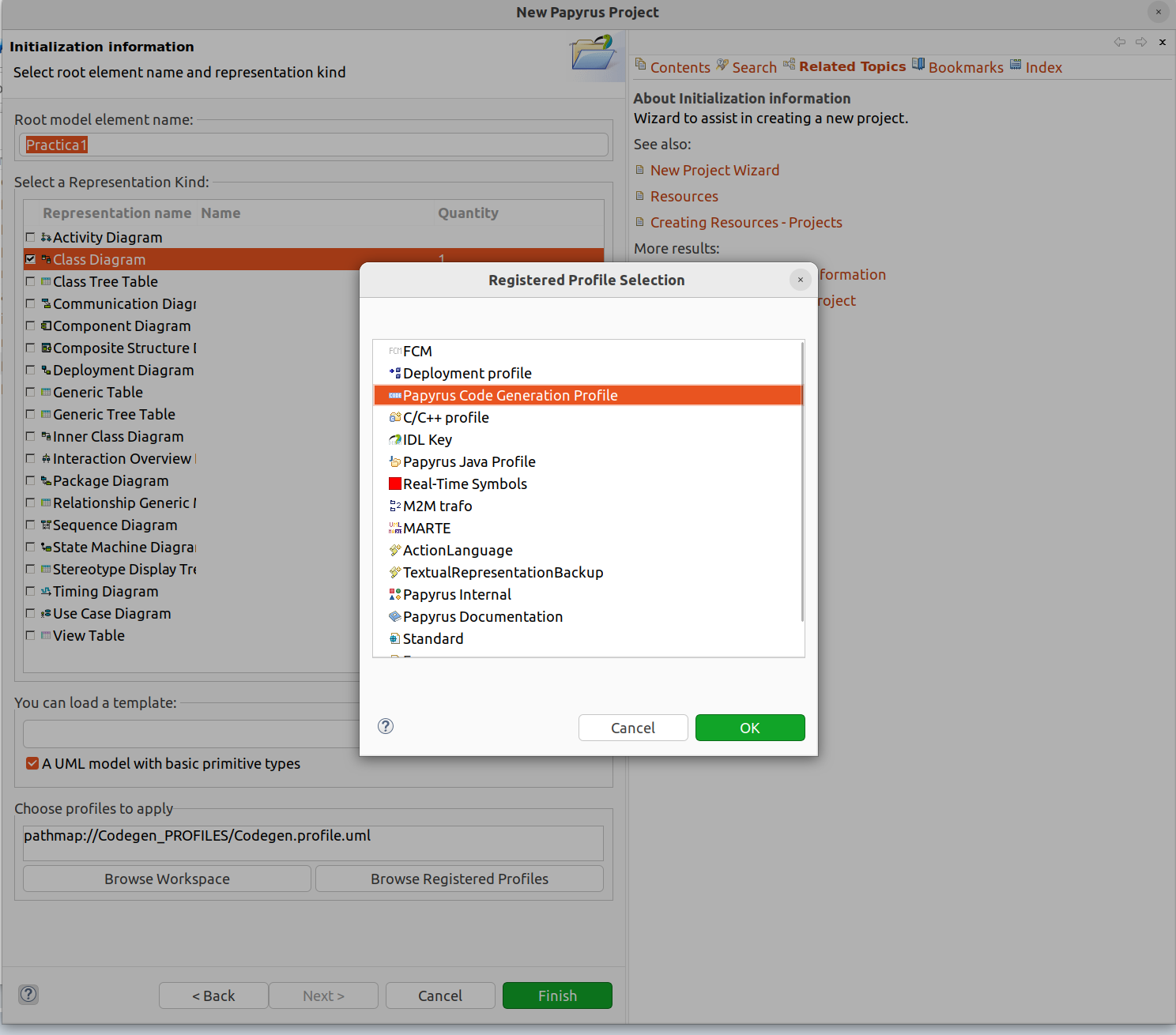Click the Package Diagram icon

click(x=46, y=480)
